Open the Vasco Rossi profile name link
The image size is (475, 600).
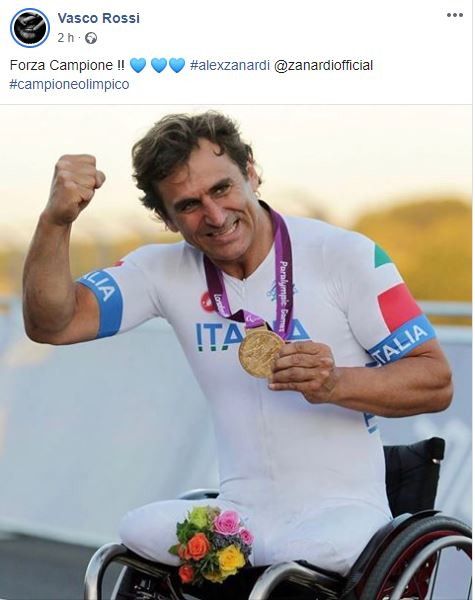pos(98,18)
